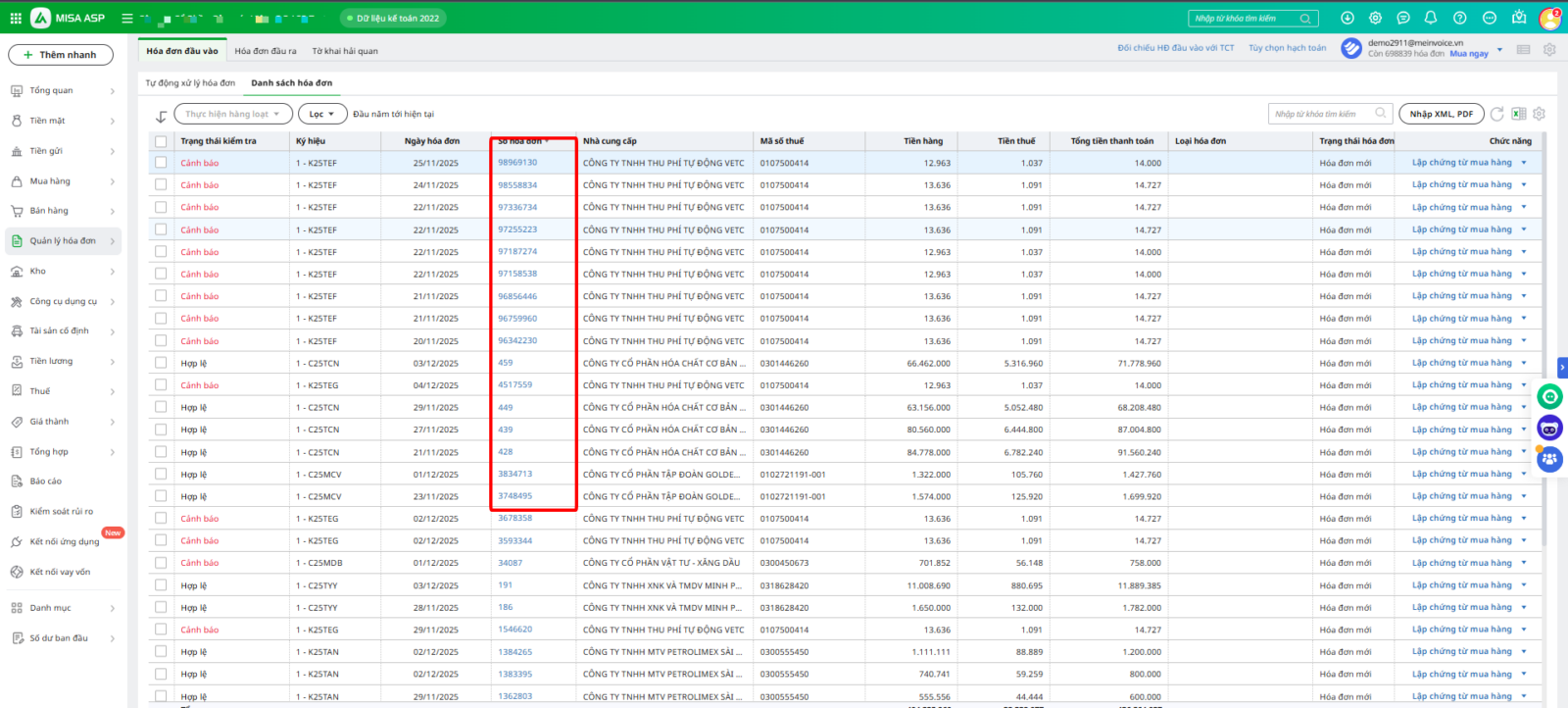Viewport: 1568px width, 708px height.
Task: Collapse the sidebar with the hamburger icon
Action: pyautogui.click(x=127, y=18)
